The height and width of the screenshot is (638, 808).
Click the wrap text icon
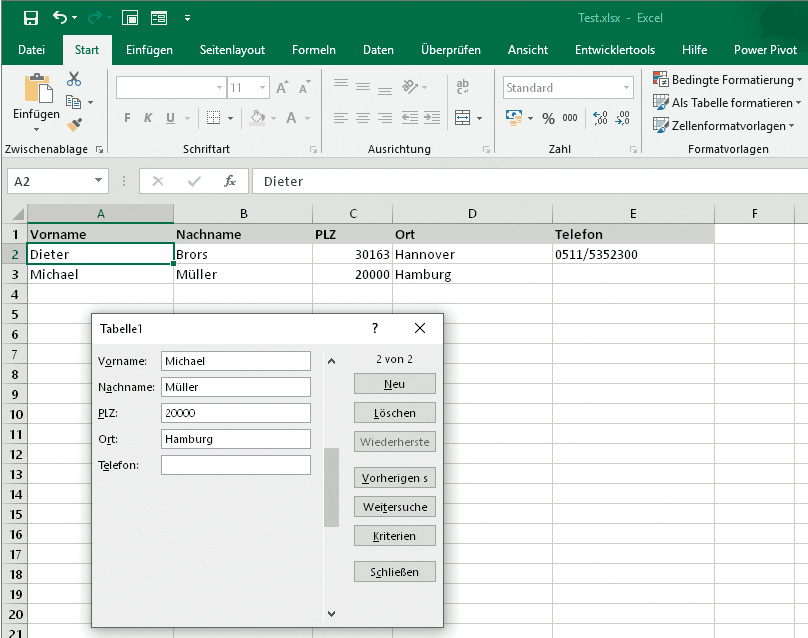pos(462,87)
